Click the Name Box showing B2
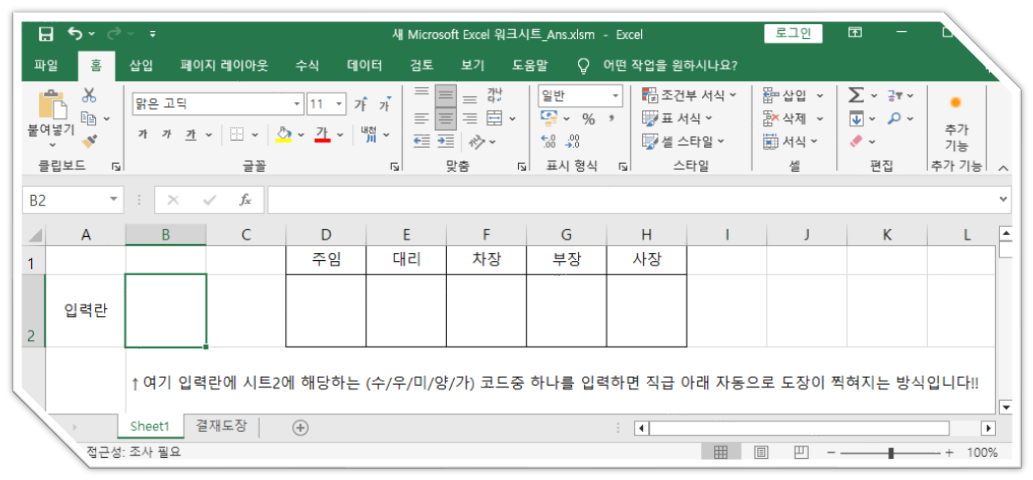 click(65, 200)
